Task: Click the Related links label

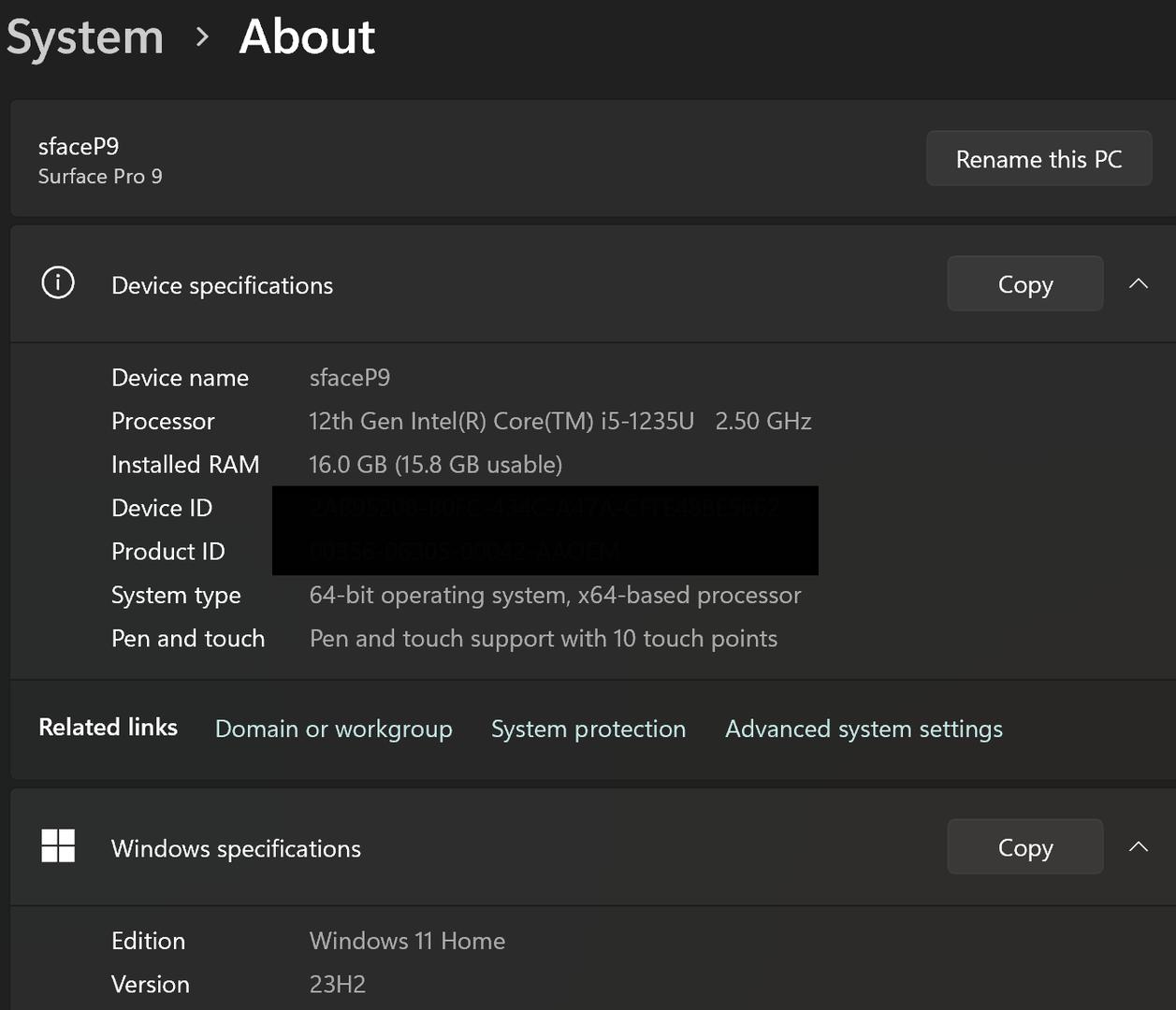Action: pos(108,727)
